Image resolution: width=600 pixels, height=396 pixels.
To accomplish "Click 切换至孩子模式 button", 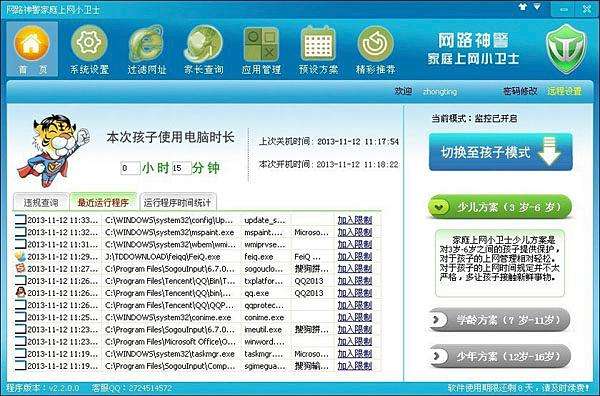I will pos(501,152).
